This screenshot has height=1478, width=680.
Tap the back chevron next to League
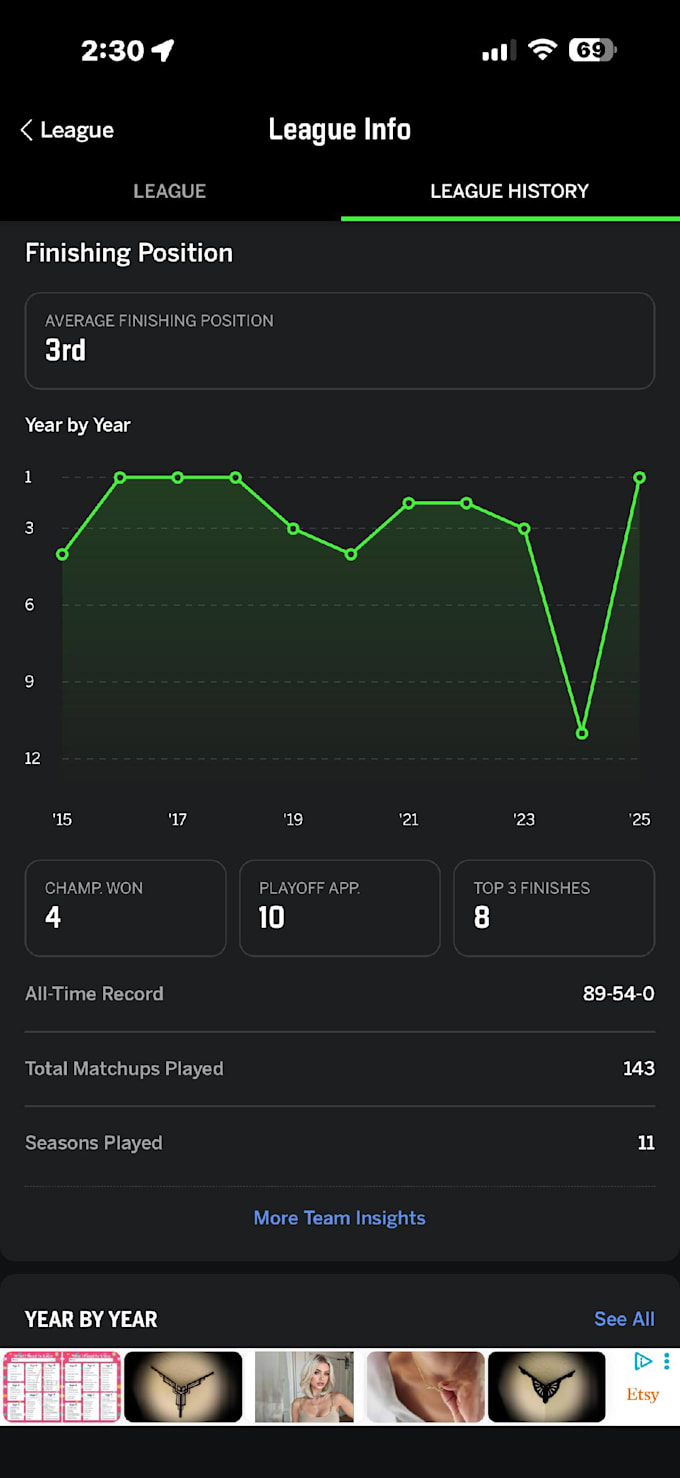[26, 130]
